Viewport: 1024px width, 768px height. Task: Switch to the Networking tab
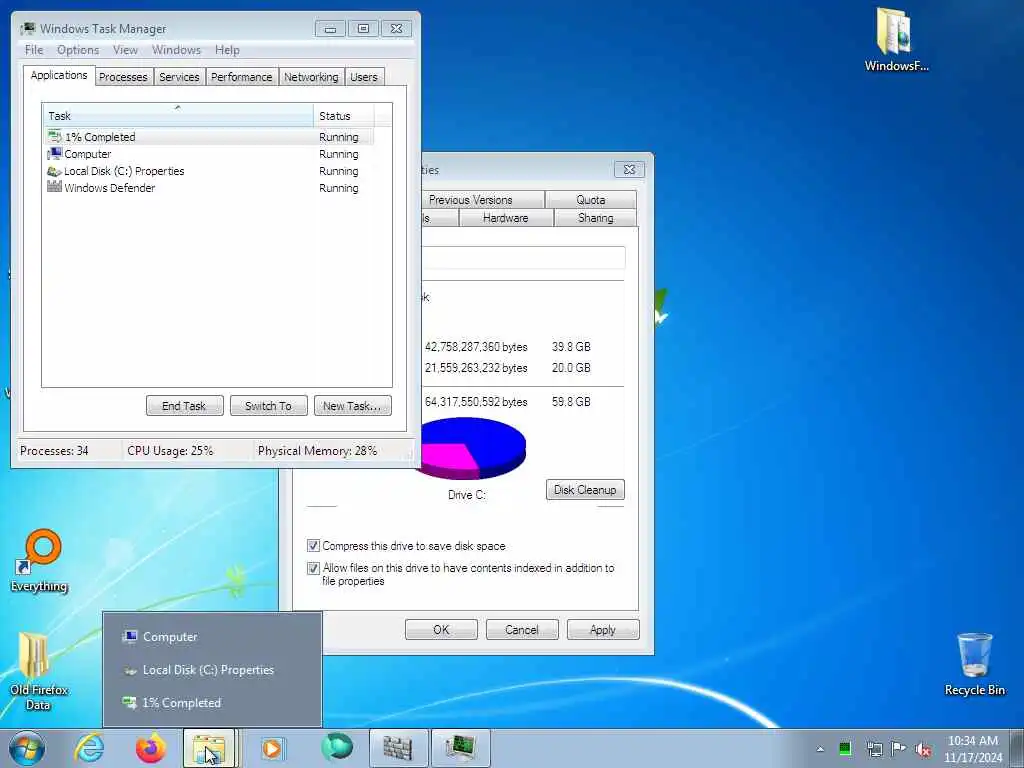(311, 77)
